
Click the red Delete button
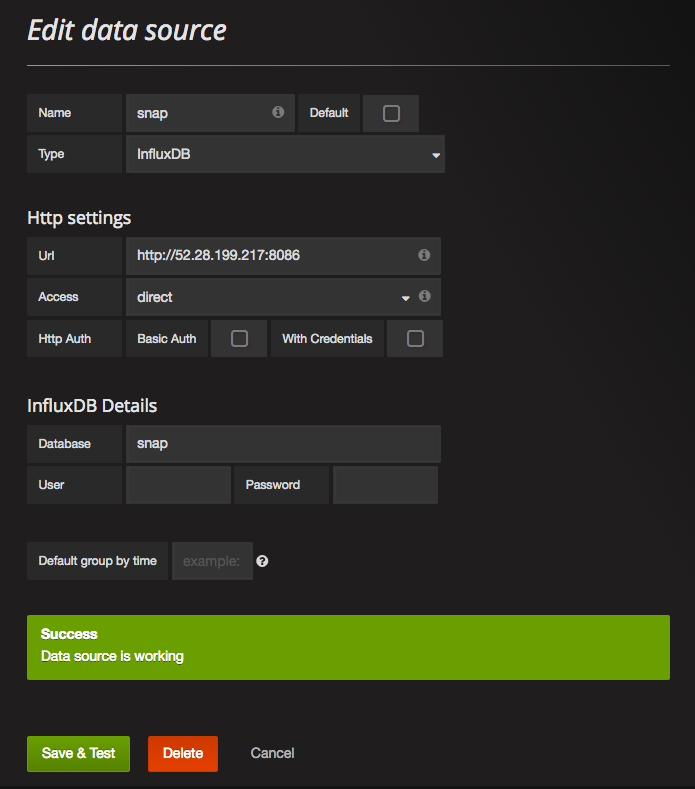183,753
